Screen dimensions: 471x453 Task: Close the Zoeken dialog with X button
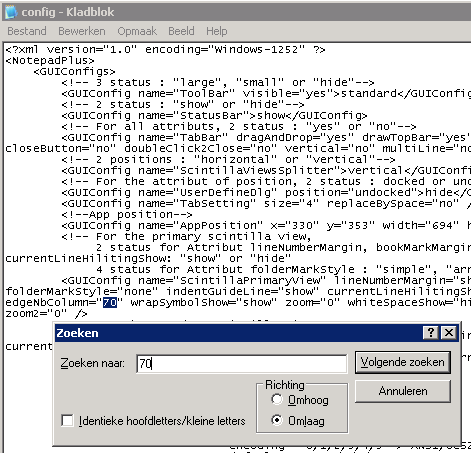tap(449, 332)
